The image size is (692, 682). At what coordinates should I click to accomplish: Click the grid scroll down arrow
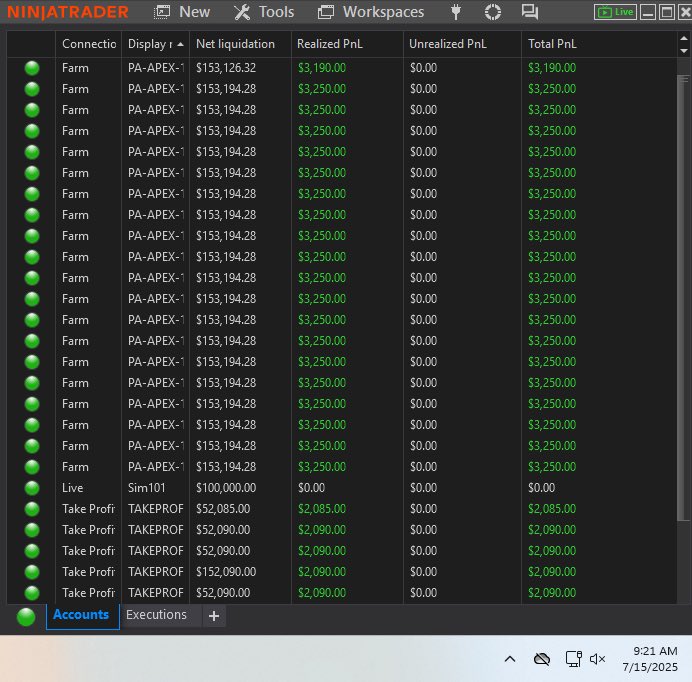684,50
